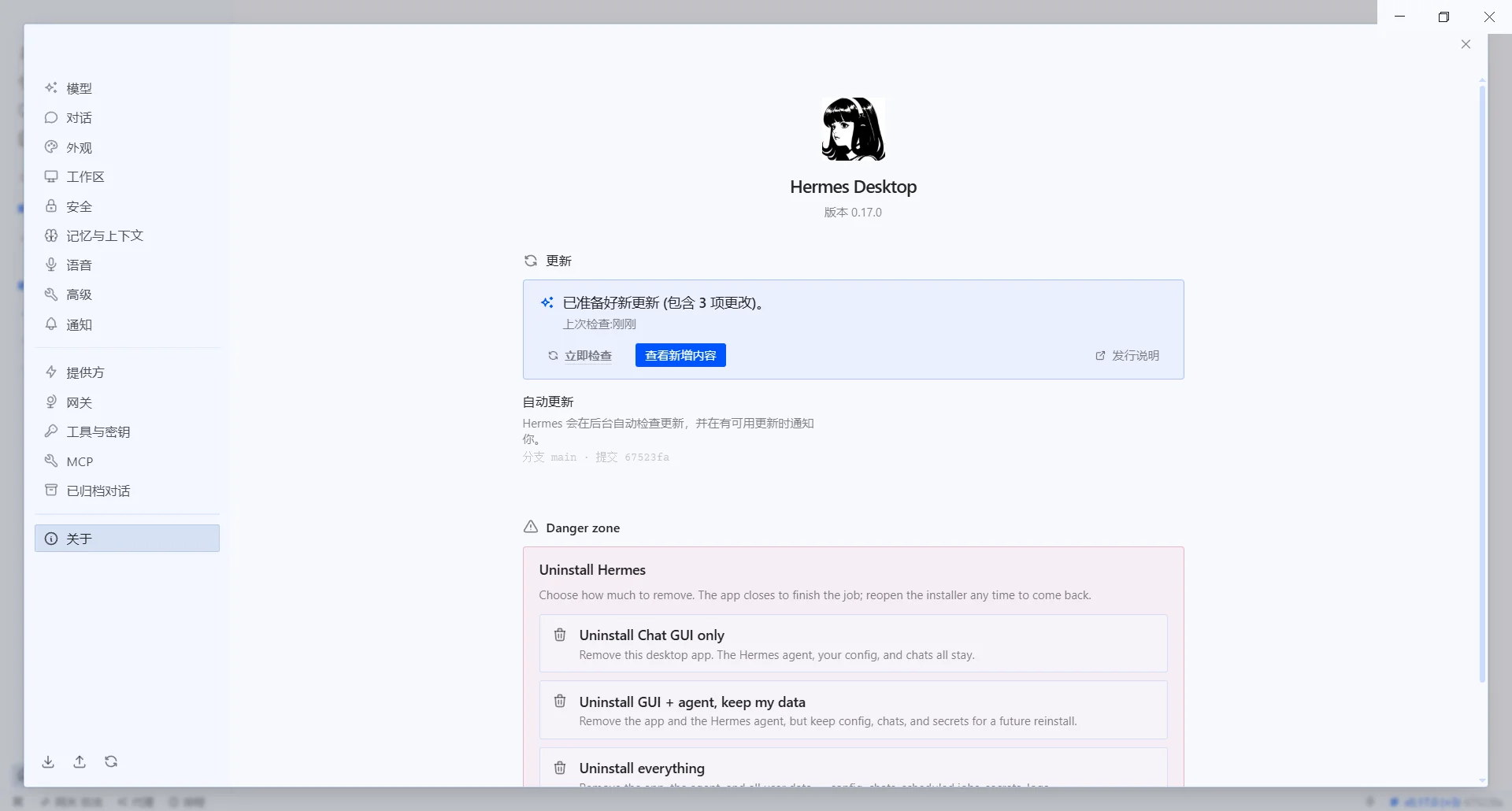This screenshot has height=811, width=1512.
Task: Click the microphone icon next to 语音
Action: (51, 265)
